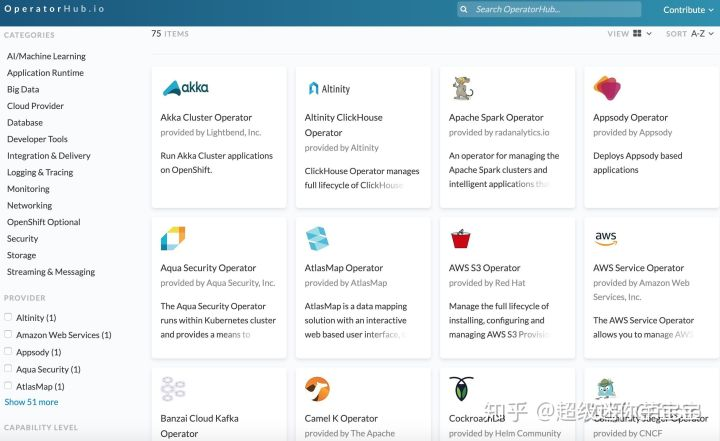This screenshot has width=720, height=441.
Task: Select the Cloud Provider category
Action: 35,106
